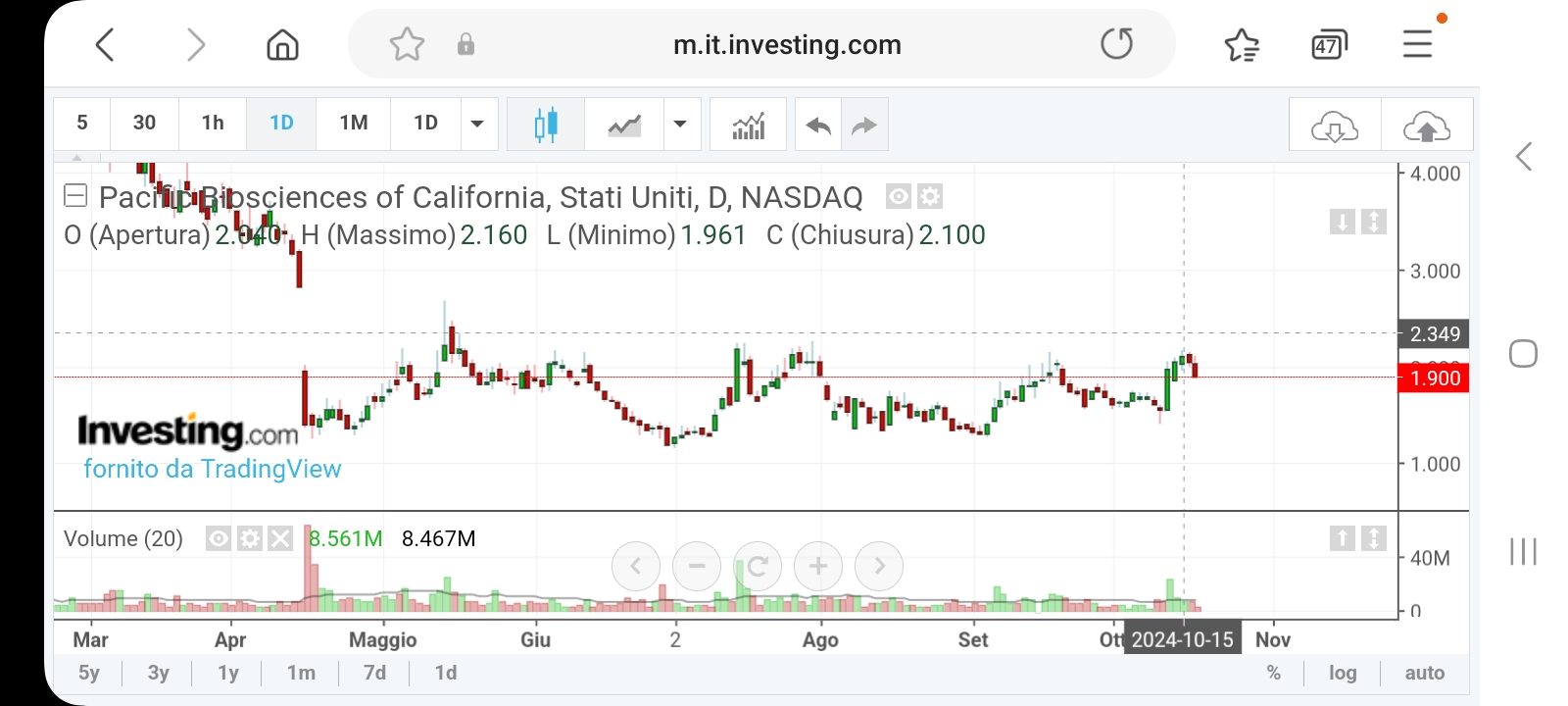
Task: Load chart layout from cloud
Action: click(1335, 126)
